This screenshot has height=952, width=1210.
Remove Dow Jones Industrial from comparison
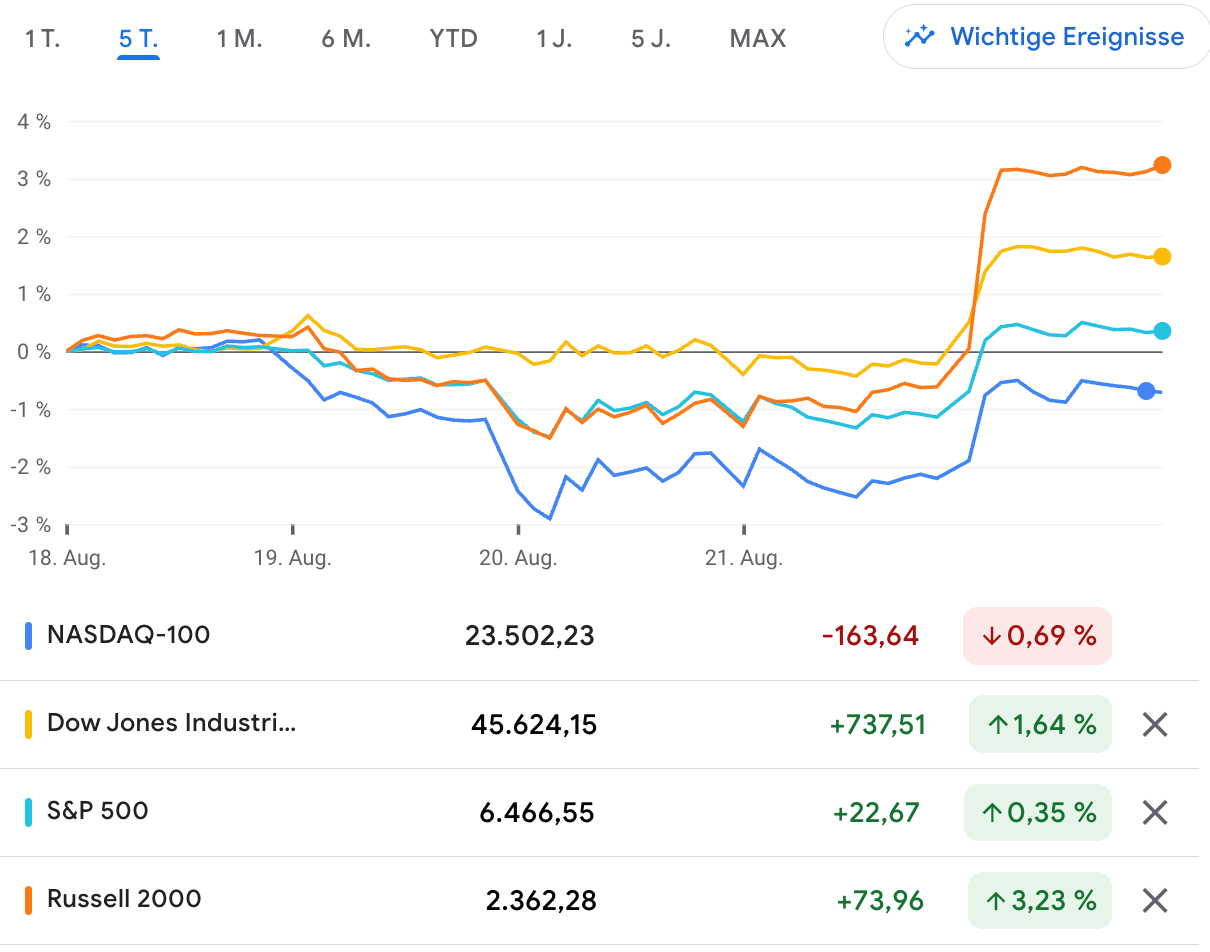[x=1155, y=724]
